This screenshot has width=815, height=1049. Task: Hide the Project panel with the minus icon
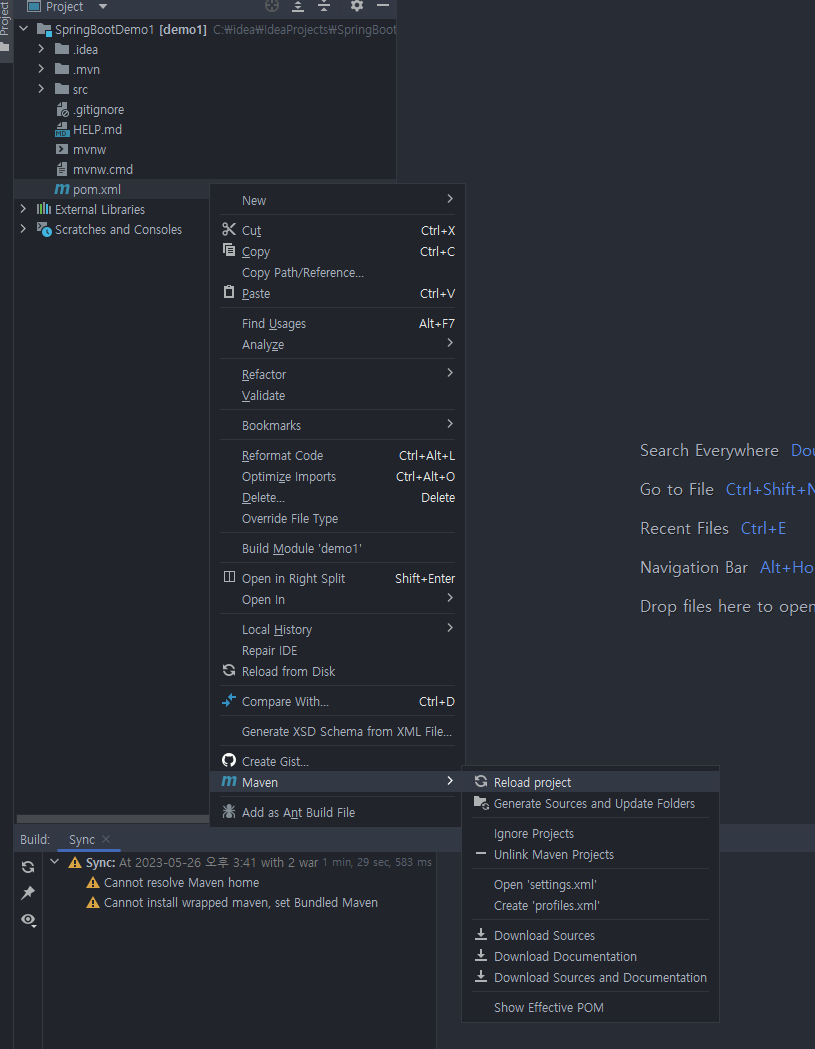coord(383,6)
